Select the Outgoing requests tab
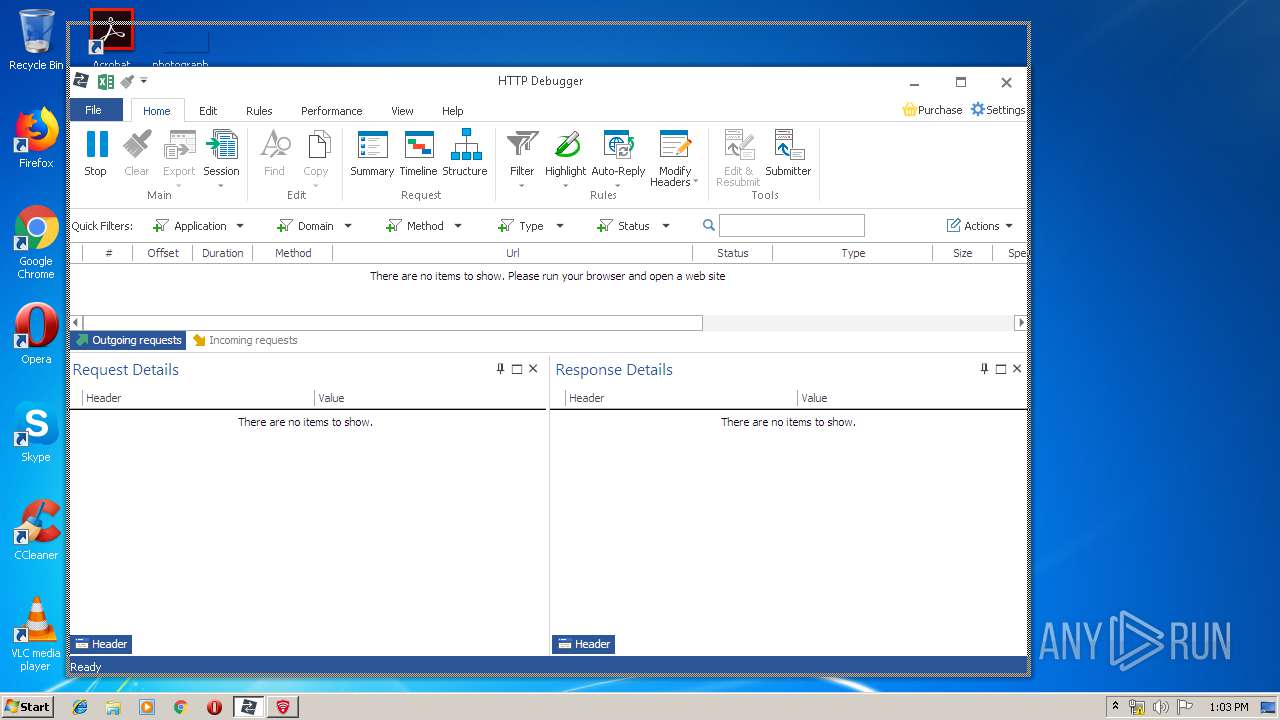Screen dimensions: 1280x720 click(x=128, y=340)
